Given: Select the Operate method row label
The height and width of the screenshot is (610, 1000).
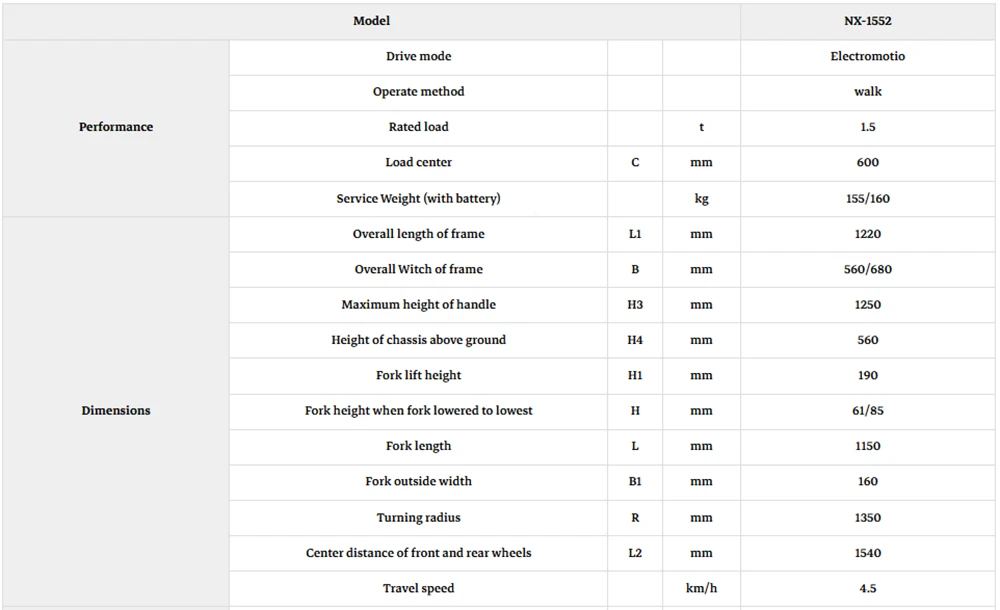Looking at the screenshot, I should 418,92.
